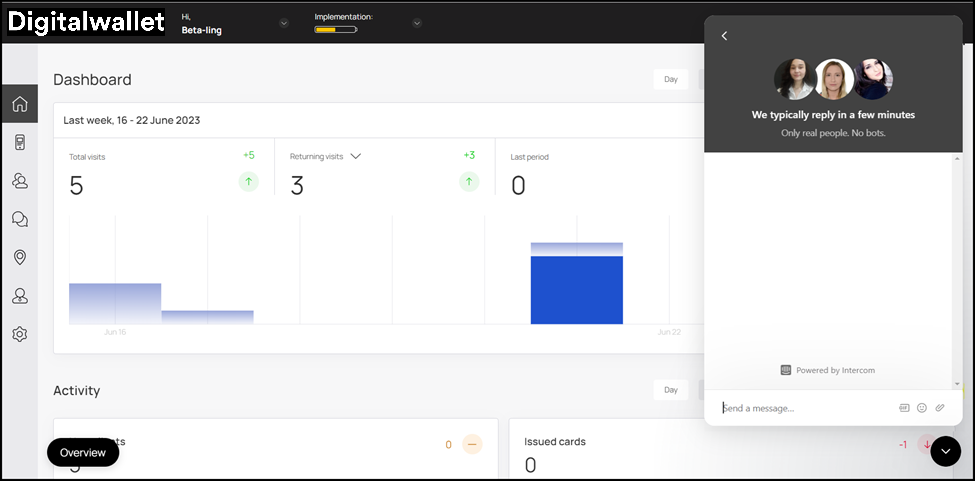The image size is (975, 481).
Task: Open the Returning visits metric dropdown
Action: pos(355,156)
